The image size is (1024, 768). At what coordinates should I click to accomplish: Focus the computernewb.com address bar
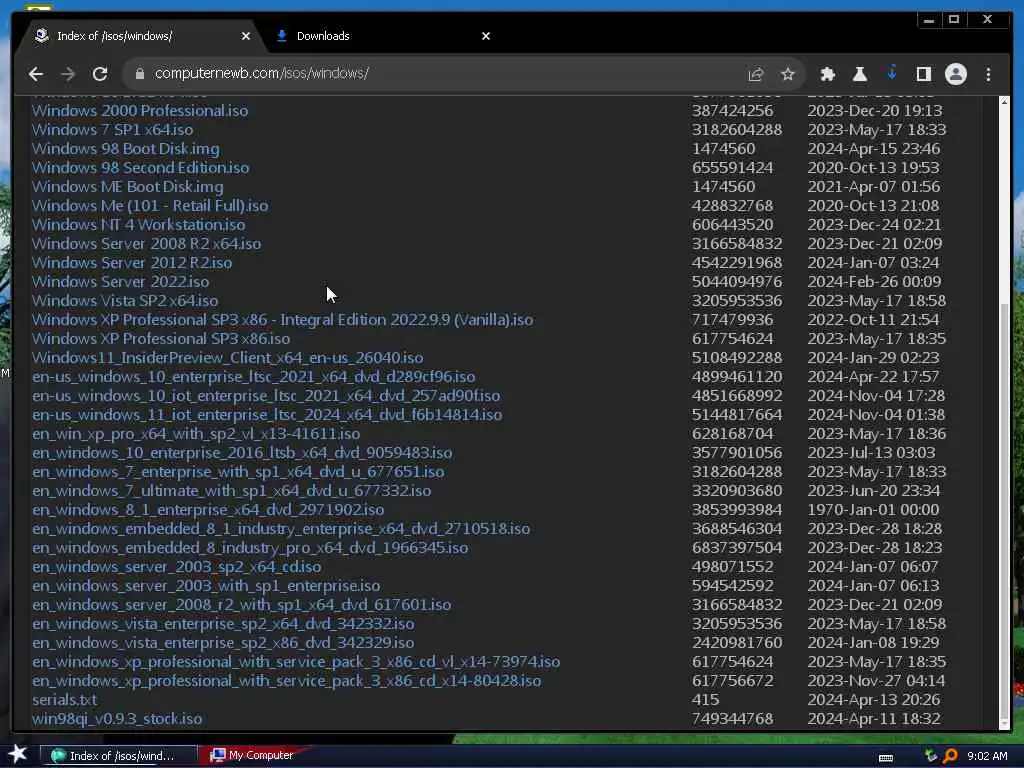pos(431,73)
